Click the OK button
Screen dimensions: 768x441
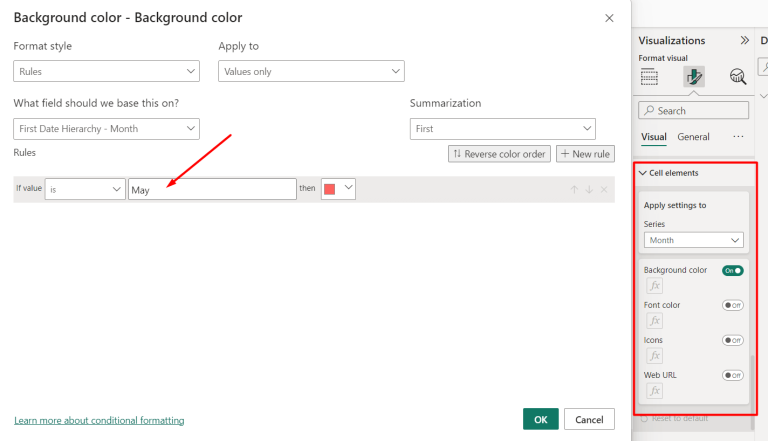coord(540,419)
